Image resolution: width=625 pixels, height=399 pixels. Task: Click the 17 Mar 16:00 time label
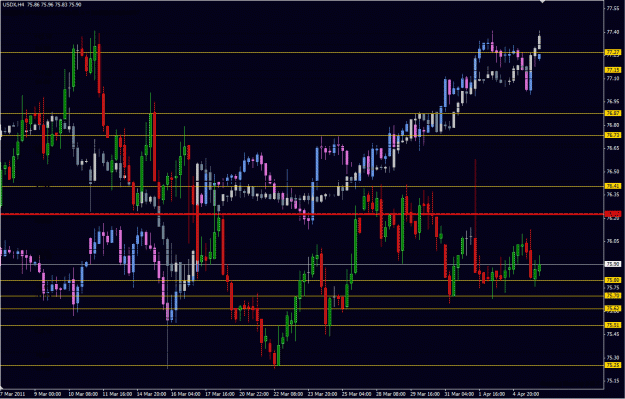pyautogui.click(x=220, y=394)
